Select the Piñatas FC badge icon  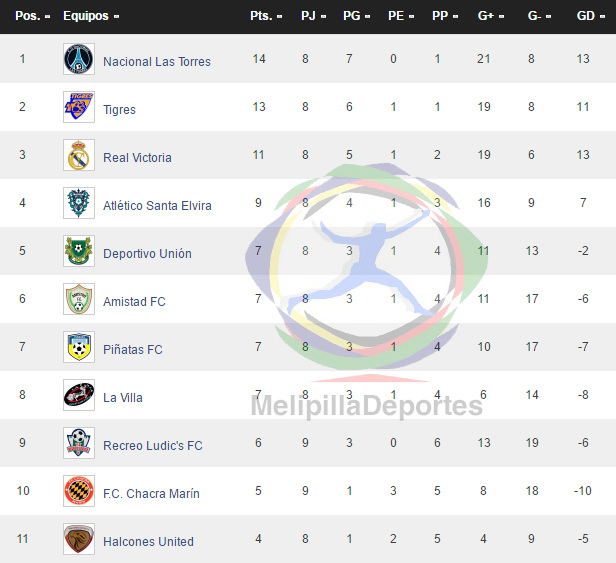click(x=79, y=347)
